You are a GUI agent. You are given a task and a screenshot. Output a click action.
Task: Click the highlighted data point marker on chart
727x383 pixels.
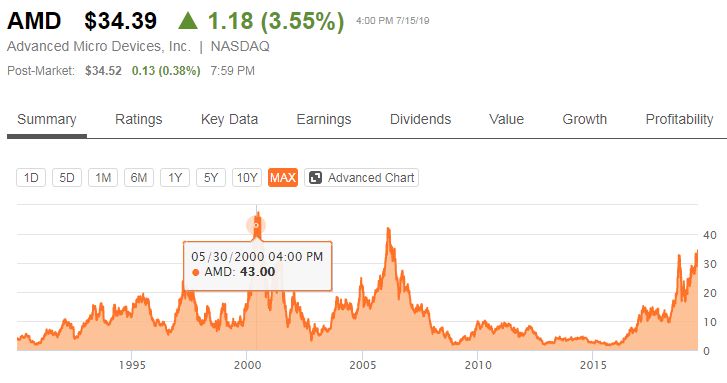(x=256, y=226)
